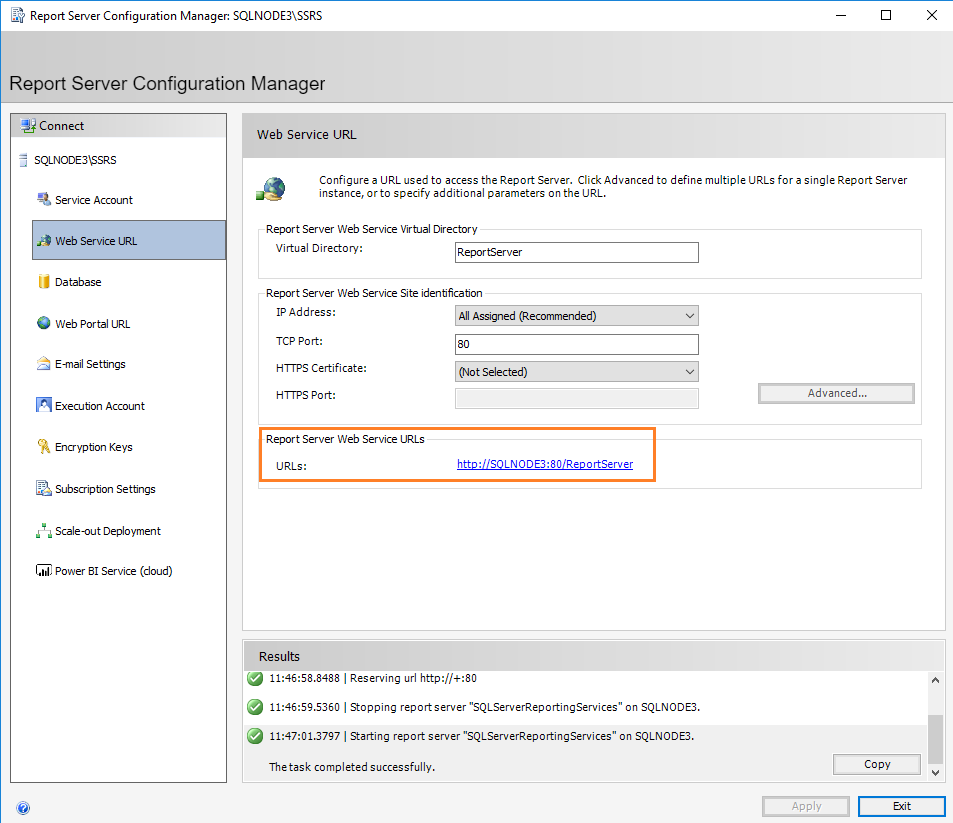
Task: Open the IP Address dropdown
Action: pos(577,316)
